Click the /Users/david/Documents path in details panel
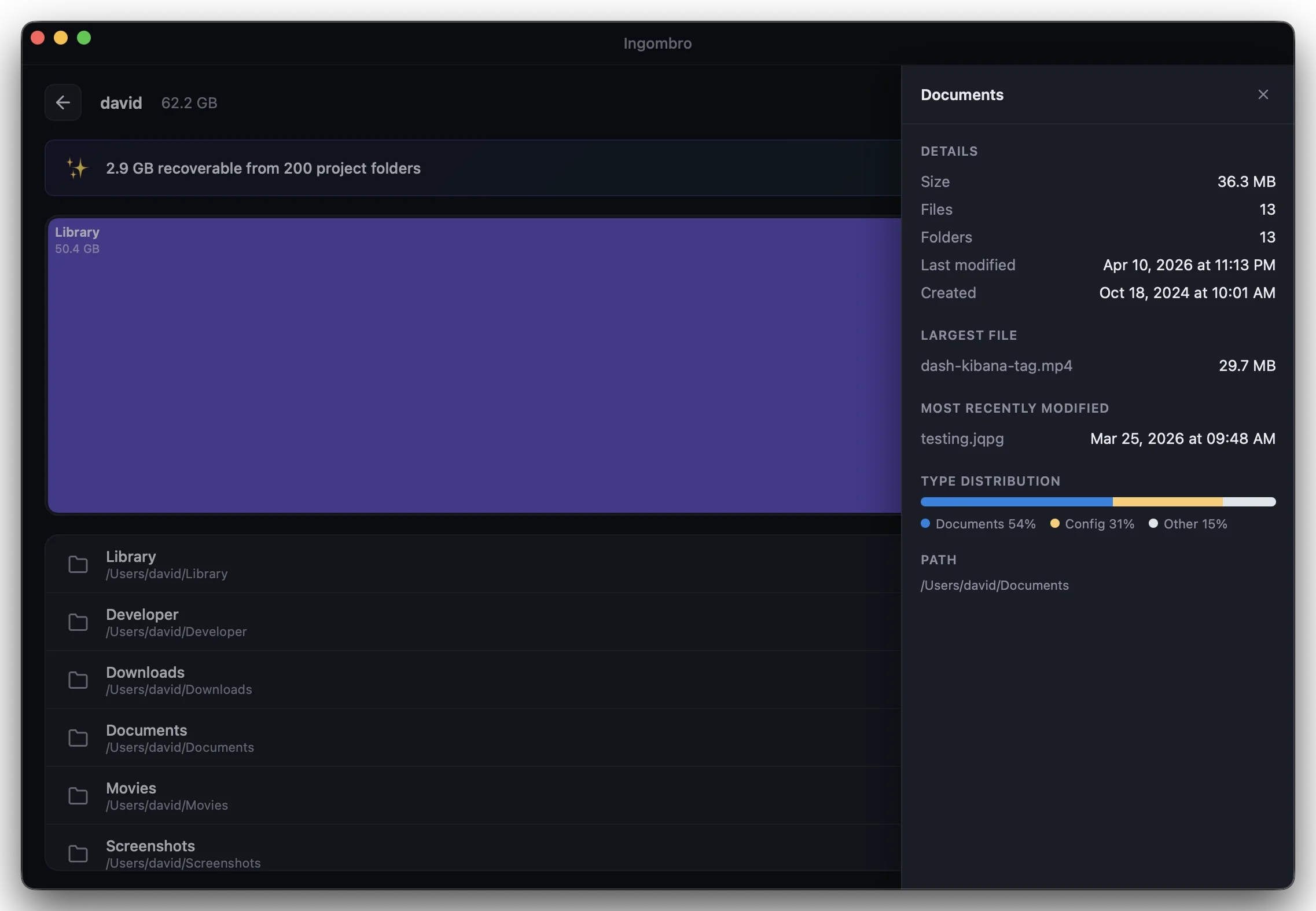1316x911 pixels. (995, 585)
